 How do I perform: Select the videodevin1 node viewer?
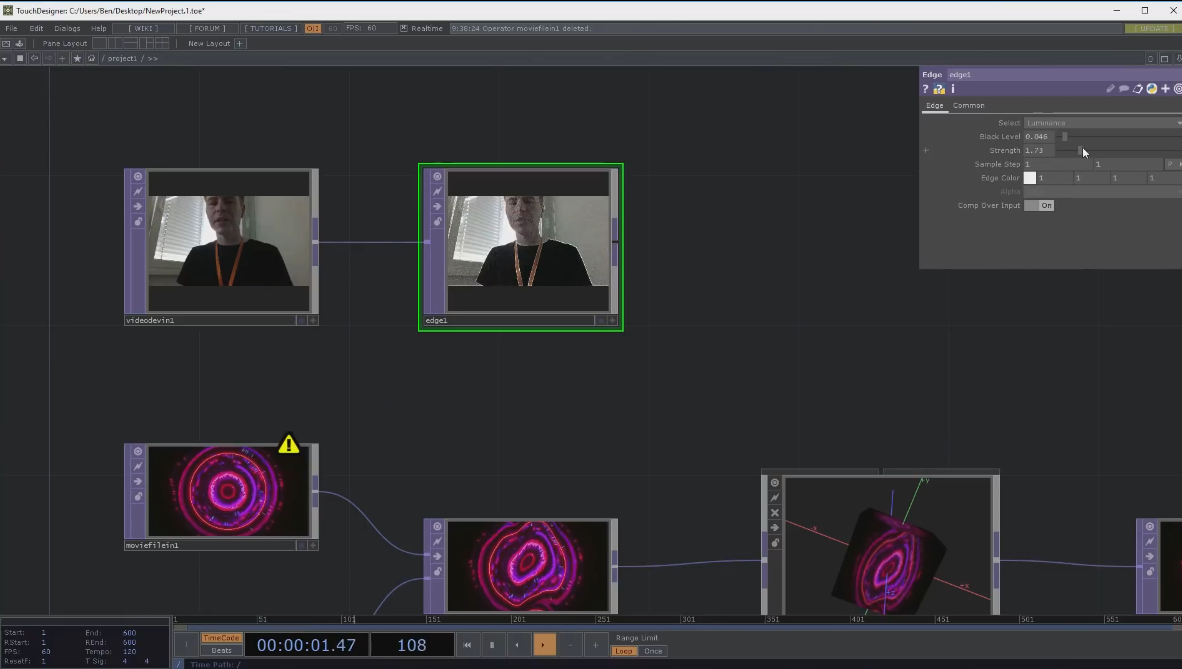coord(228,241)
